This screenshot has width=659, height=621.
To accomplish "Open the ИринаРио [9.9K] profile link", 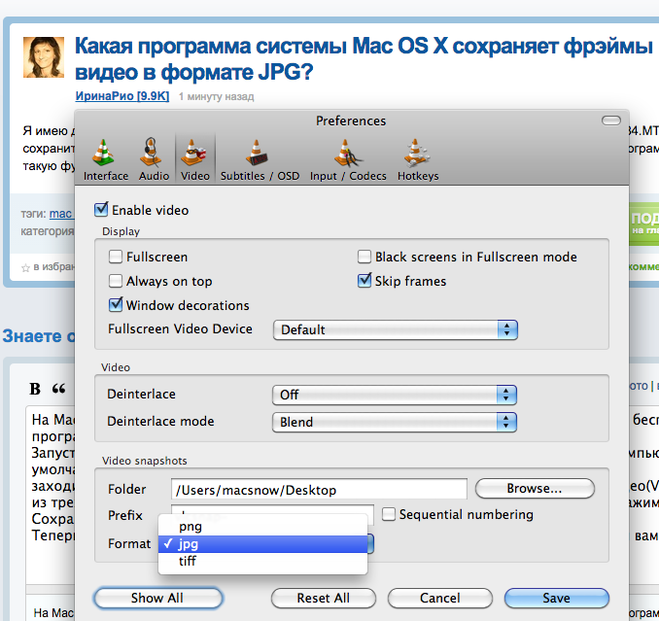I will [x=122, y=96].
